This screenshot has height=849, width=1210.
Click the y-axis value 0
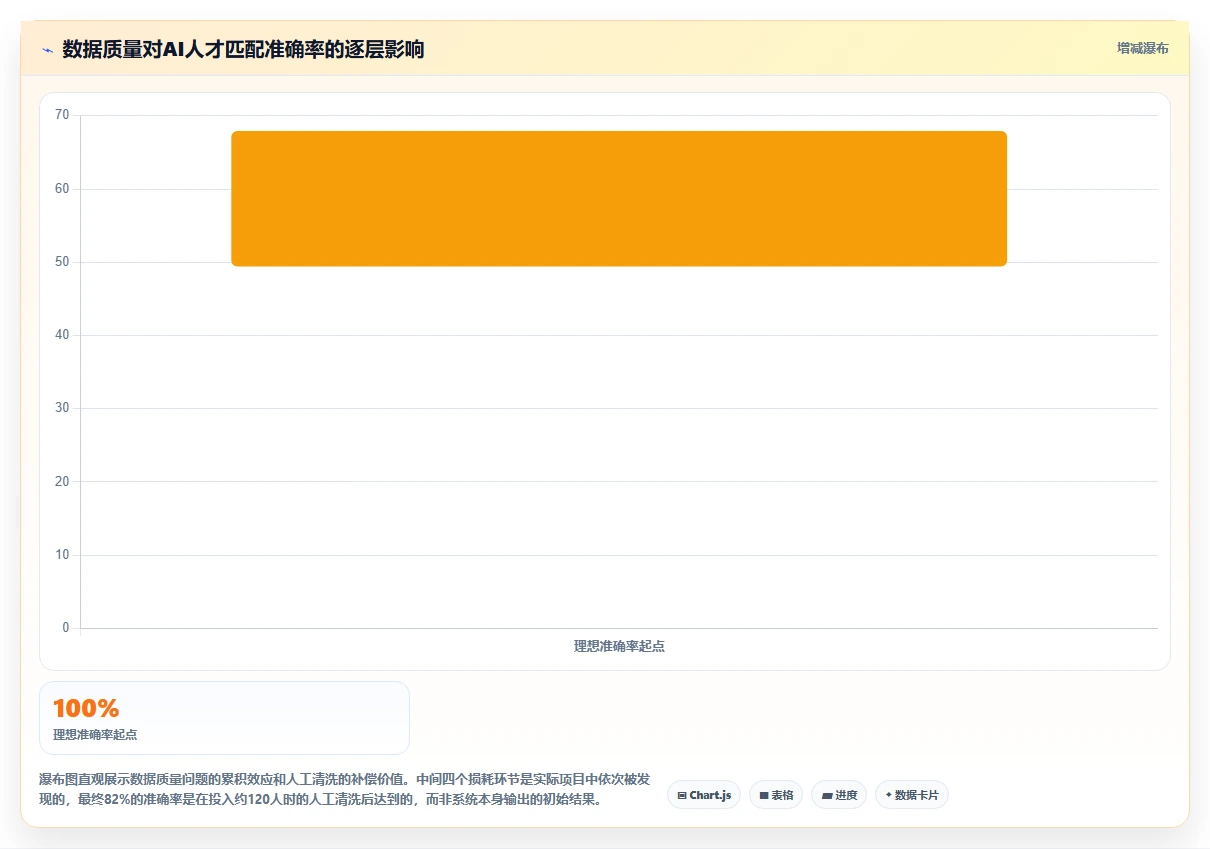(x=66, y=628)
